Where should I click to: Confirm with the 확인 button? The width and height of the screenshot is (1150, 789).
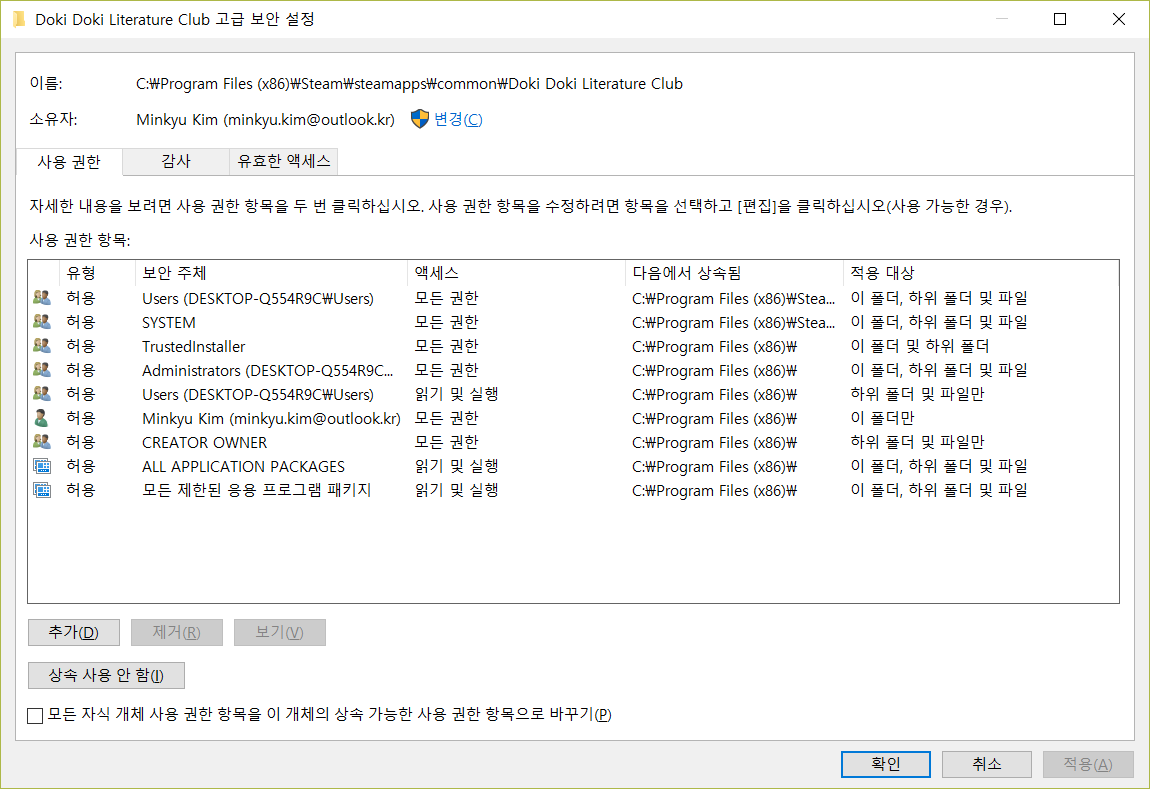click(x=885, y=764)
